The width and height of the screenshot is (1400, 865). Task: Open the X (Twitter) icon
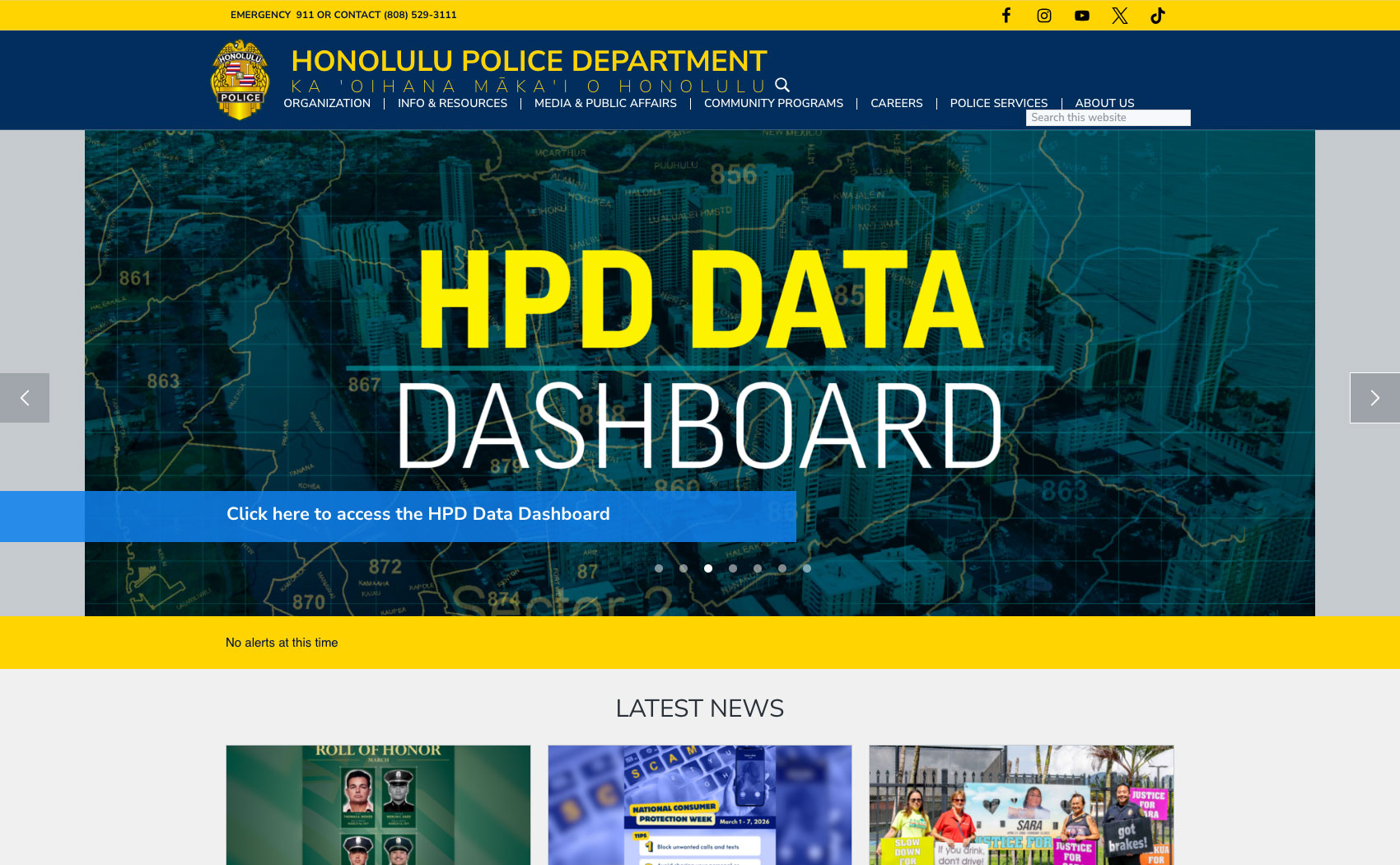pyautogui.click(x=1119, y=16)
